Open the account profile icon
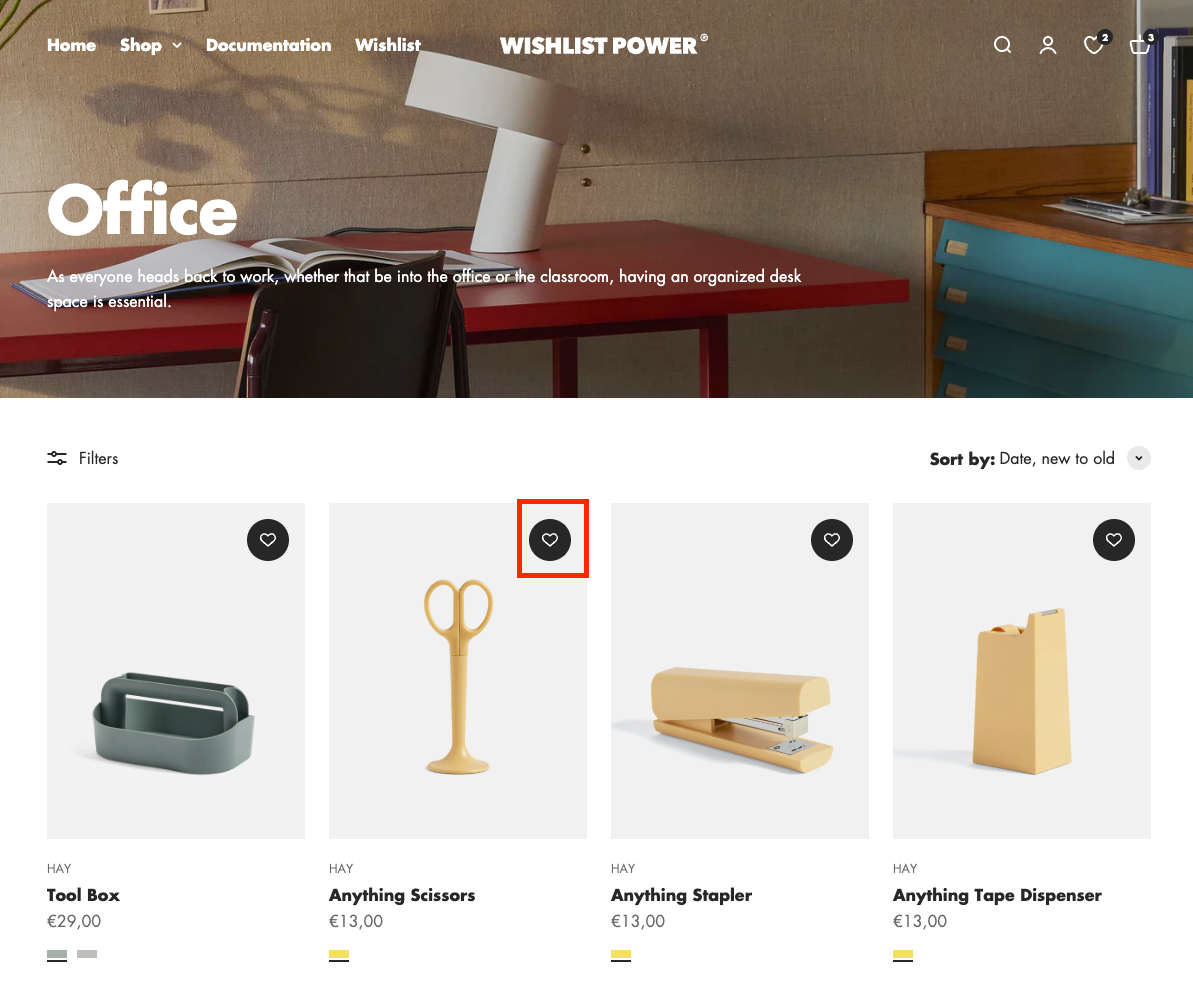 tap(1048, 45)
